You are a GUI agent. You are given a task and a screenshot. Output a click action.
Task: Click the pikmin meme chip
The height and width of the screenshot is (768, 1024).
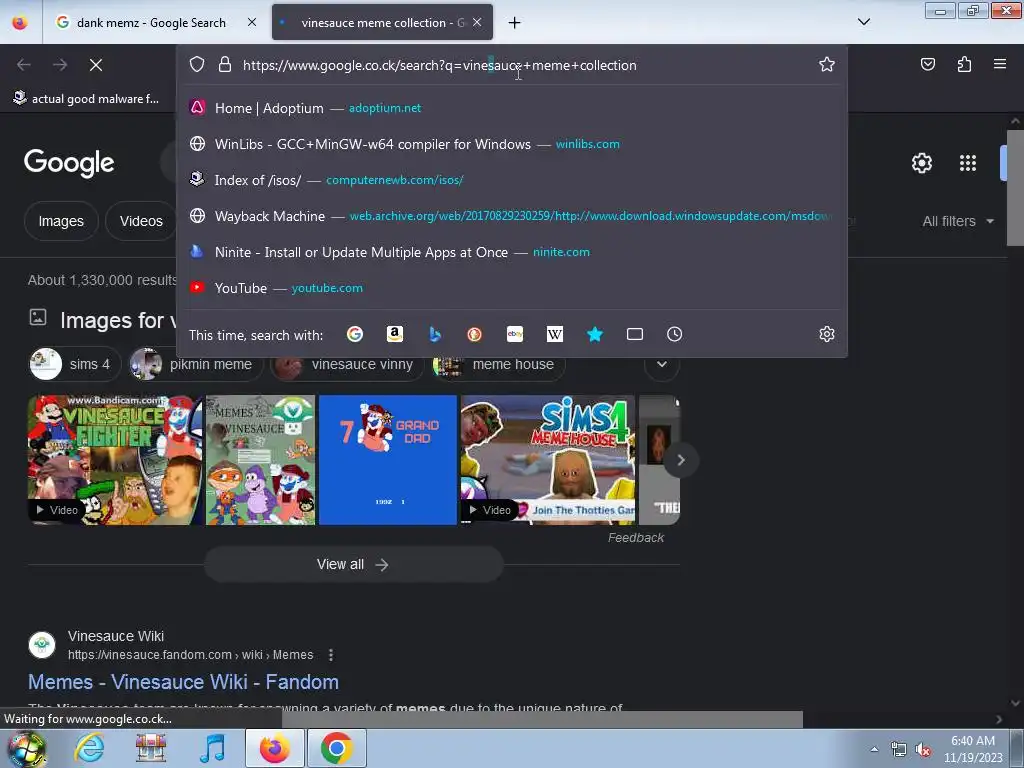point(195,364)
